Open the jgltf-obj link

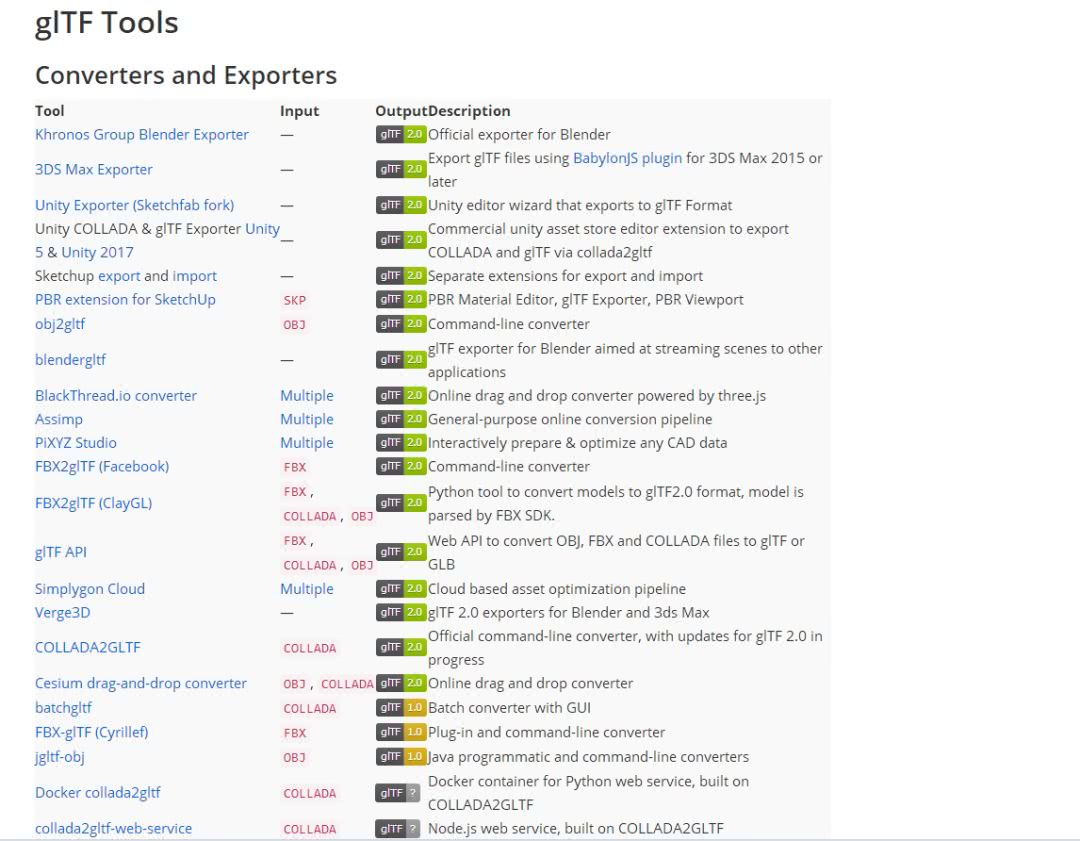coord(59,756)
